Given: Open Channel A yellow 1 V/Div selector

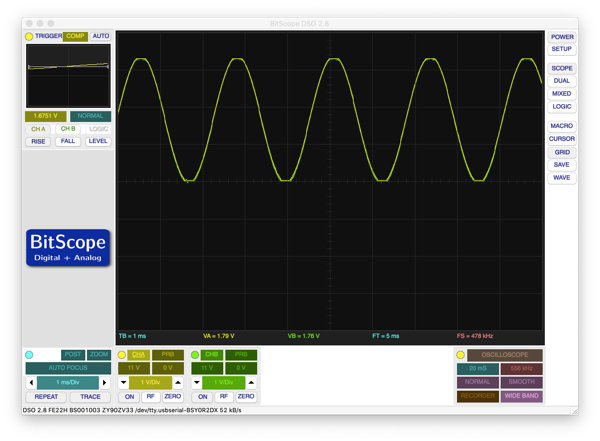Looking at the screenshot, I should (x=151, y=382).
